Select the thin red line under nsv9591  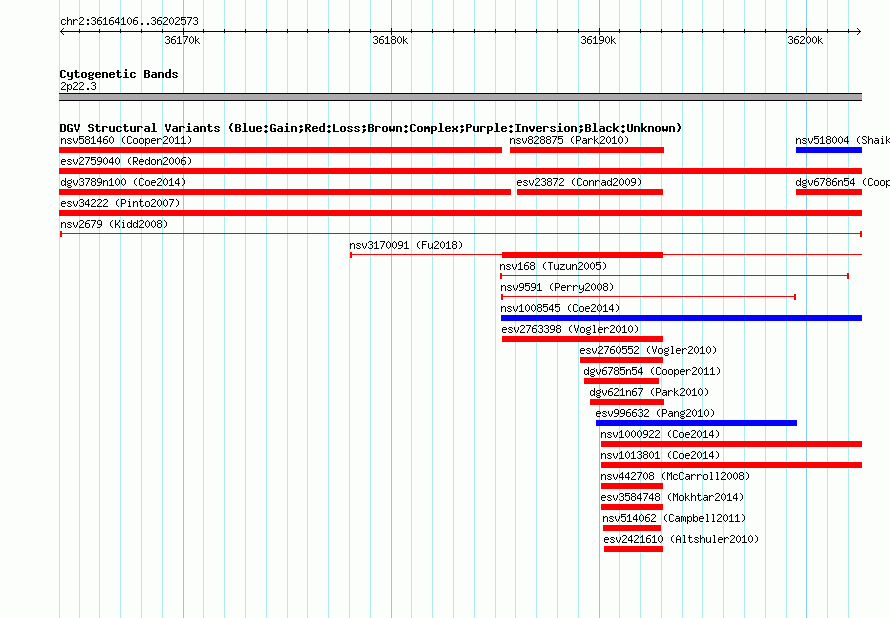649,297
